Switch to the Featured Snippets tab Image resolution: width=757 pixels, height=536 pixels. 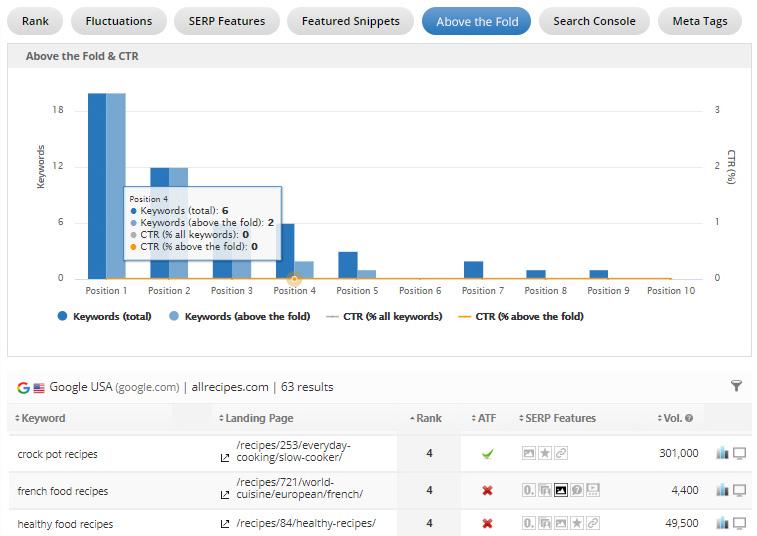click(350, 21)
